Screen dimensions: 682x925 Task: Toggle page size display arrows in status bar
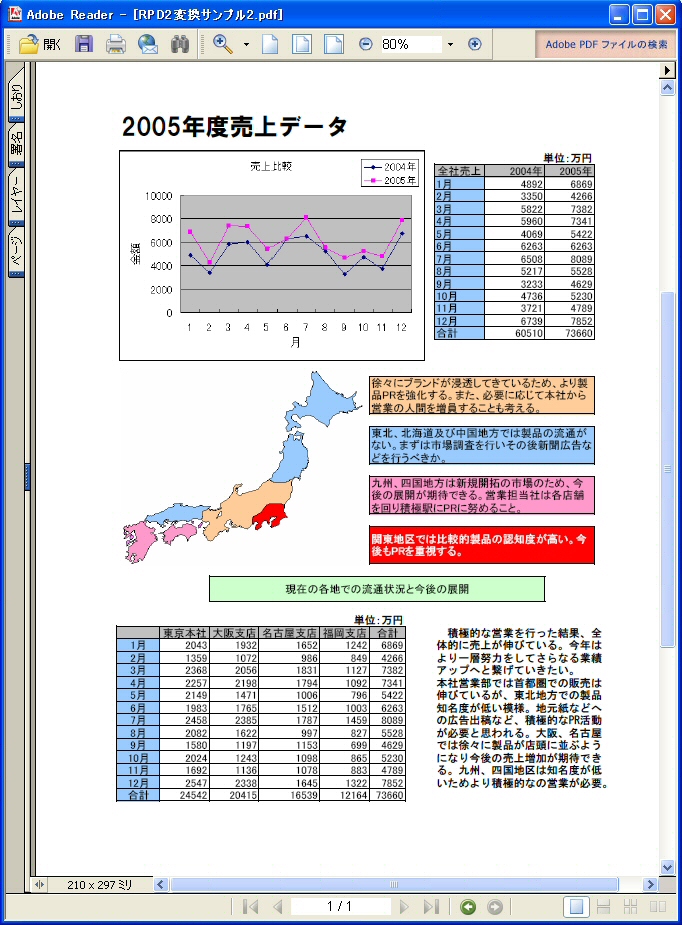tap(39, 884)
